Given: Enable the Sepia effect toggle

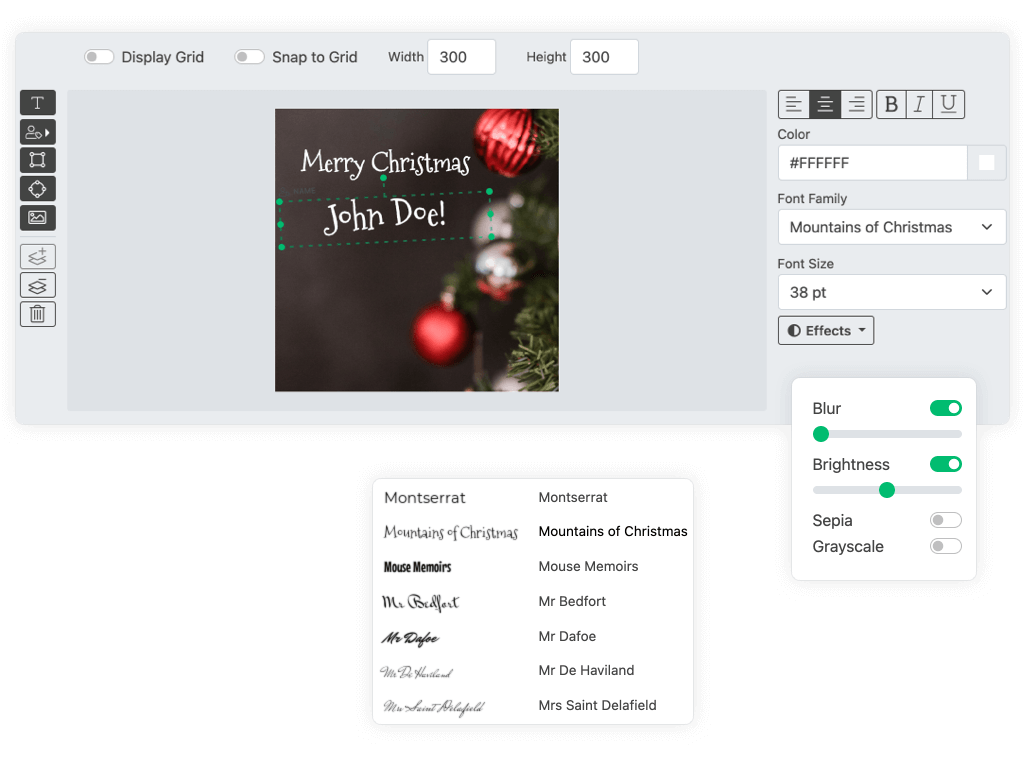Looking at the screenshot, I should (945, 520).
